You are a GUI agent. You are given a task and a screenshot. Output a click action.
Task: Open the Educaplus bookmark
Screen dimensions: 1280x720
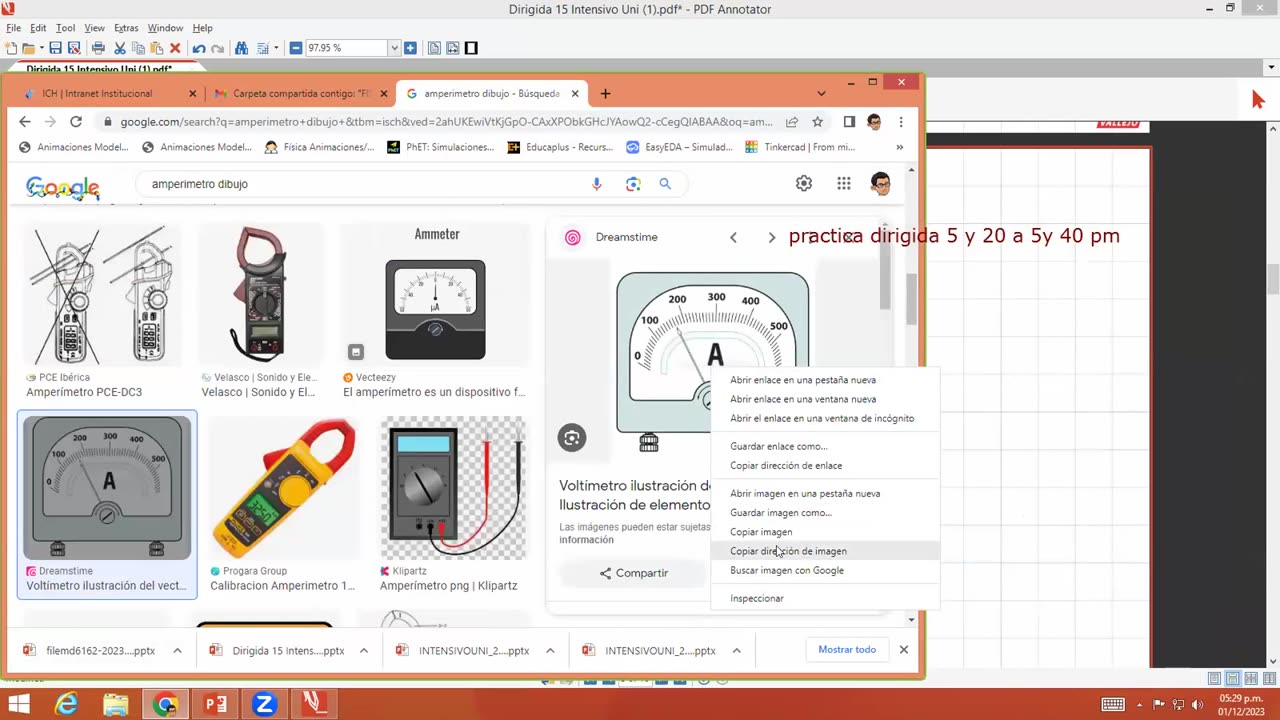tap(560, 147)
